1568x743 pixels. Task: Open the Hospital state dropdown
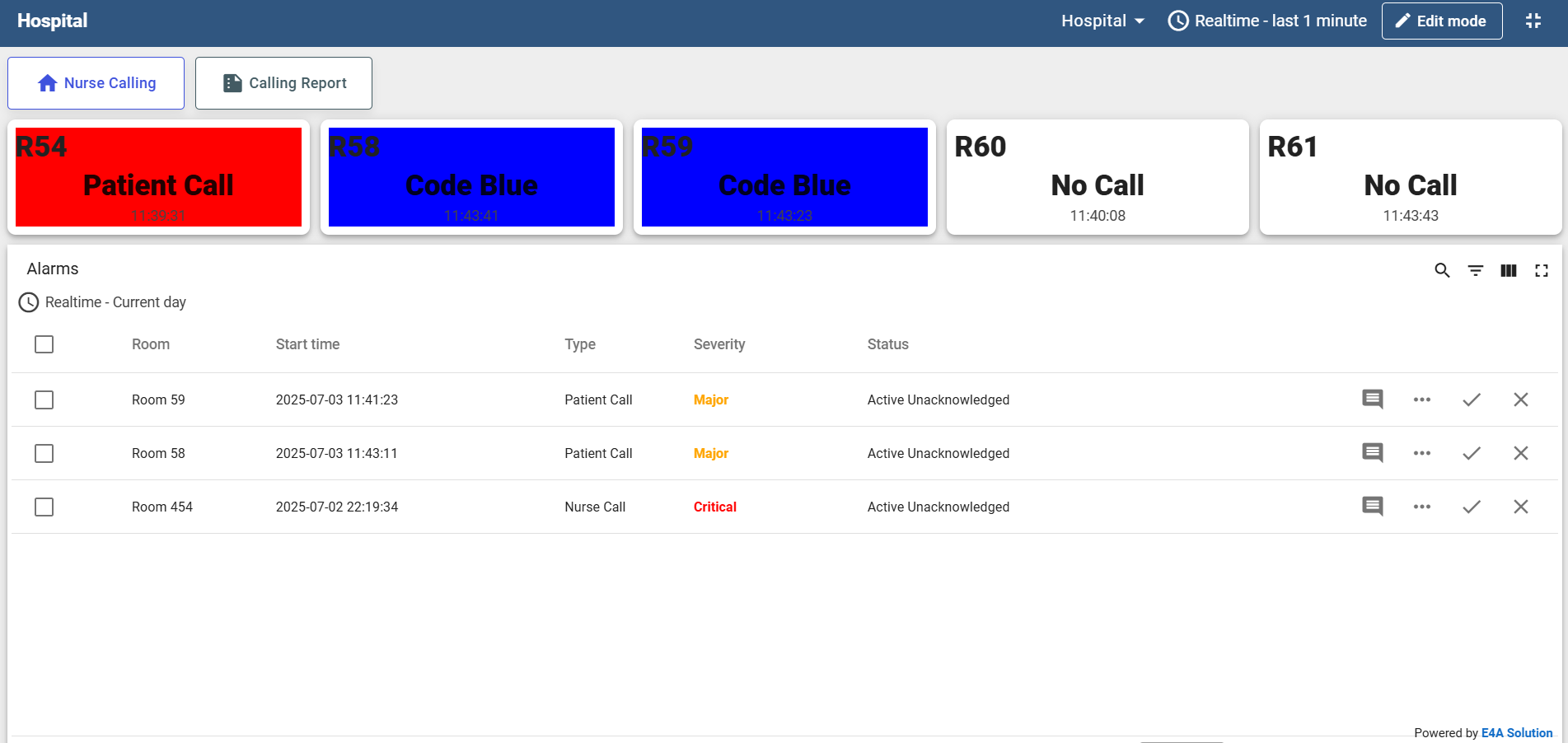click(1102, 21)
